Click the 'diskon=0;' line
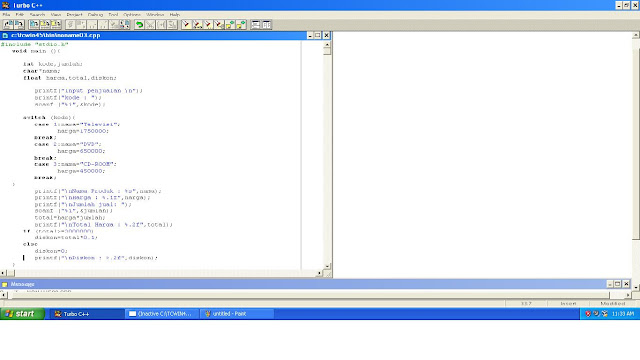This screenshot has height=360, width=640. click(51, 251)
